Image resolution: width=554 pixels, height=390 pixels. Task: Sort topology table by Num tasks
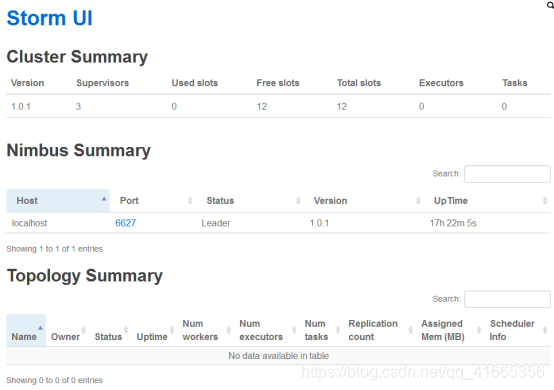tap(321, 330)
